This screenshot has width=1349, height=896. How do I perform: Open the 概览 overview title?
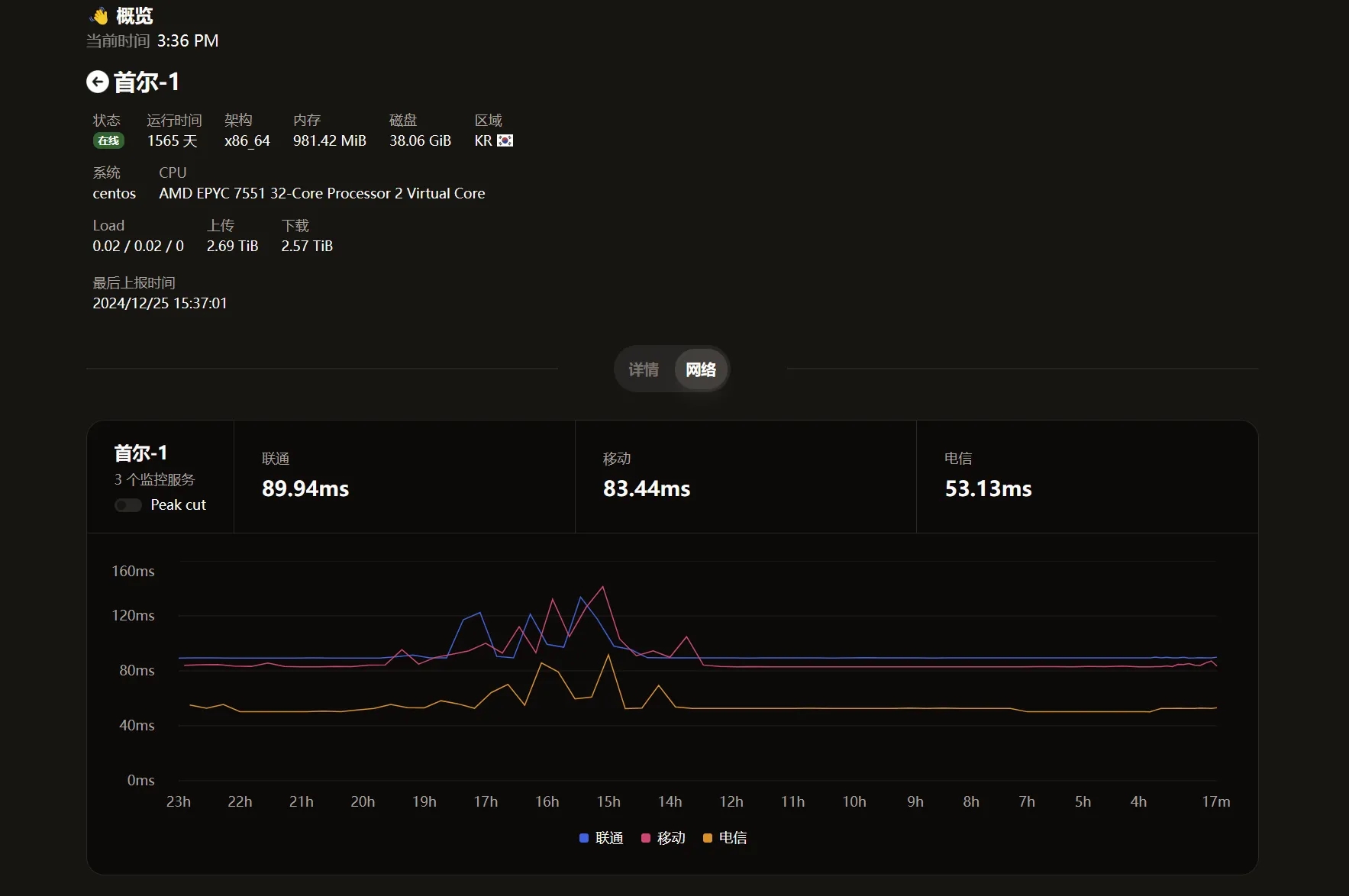pos(134,16)
